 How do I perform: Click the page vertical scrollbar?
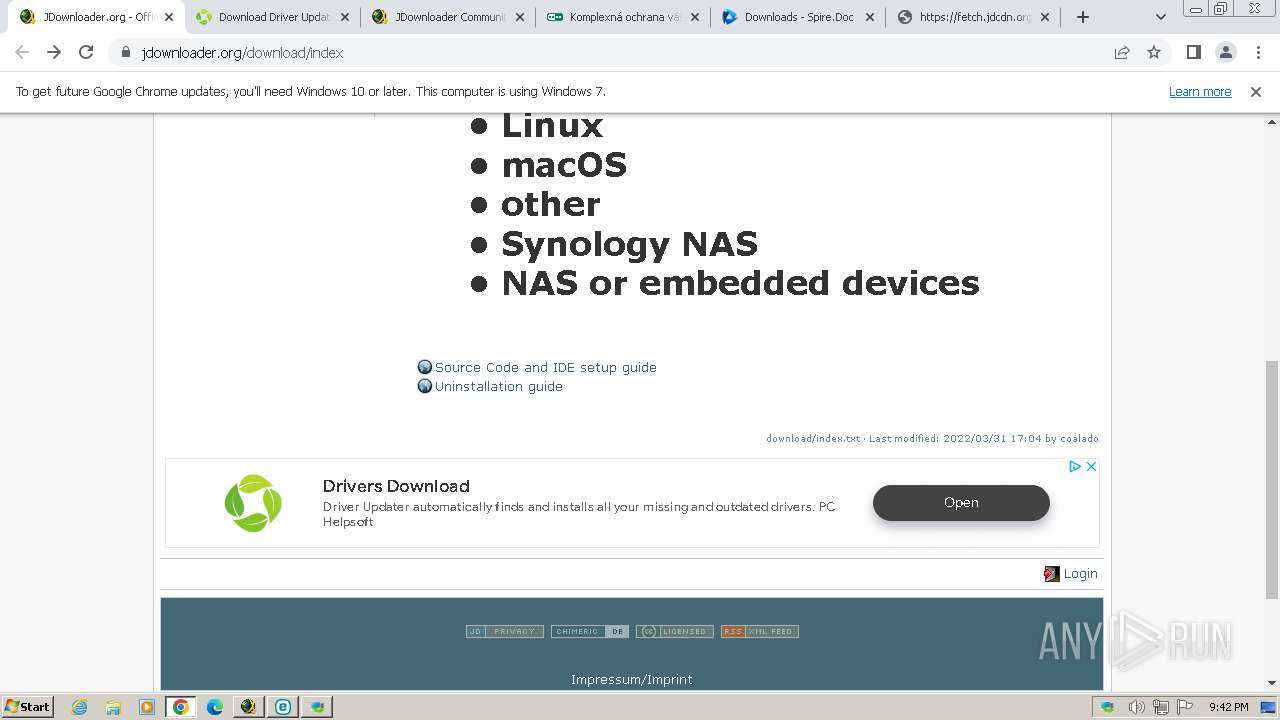pyautogui.click(x=1272, y=479)
